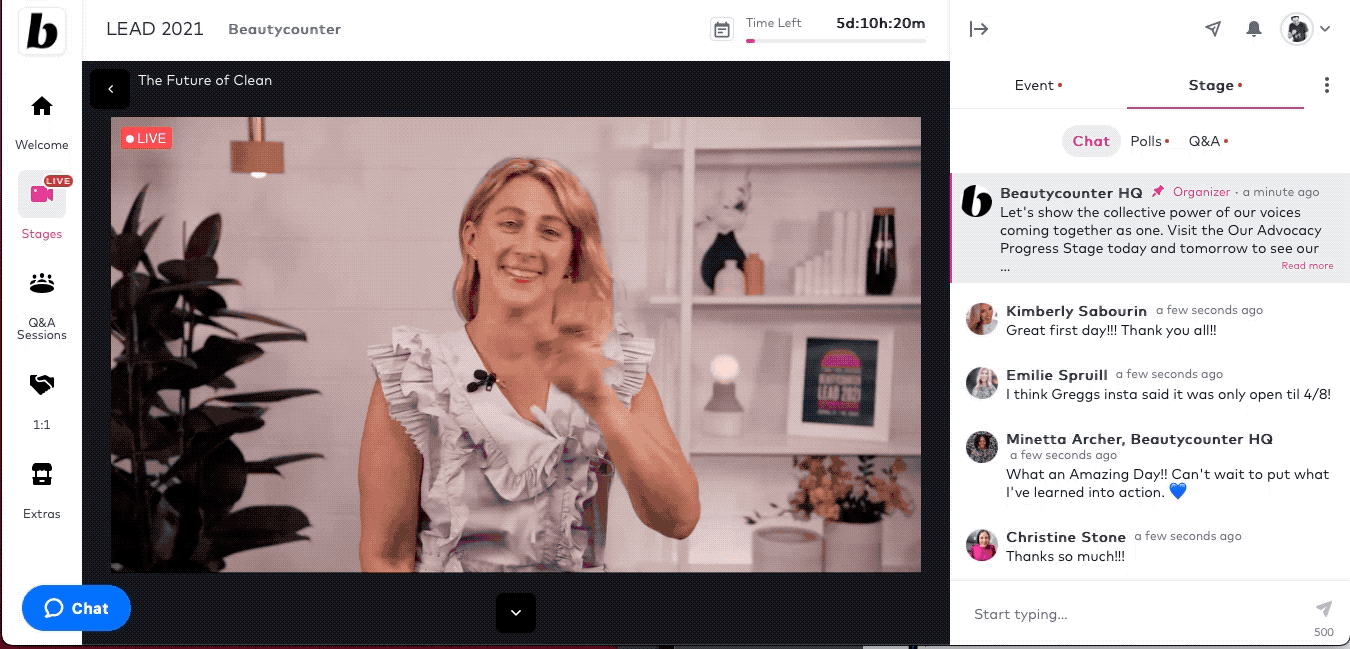Click the Beautycounter HQ organizer avatar
This screenshot has width=1350, height=649.
point(976,200)
